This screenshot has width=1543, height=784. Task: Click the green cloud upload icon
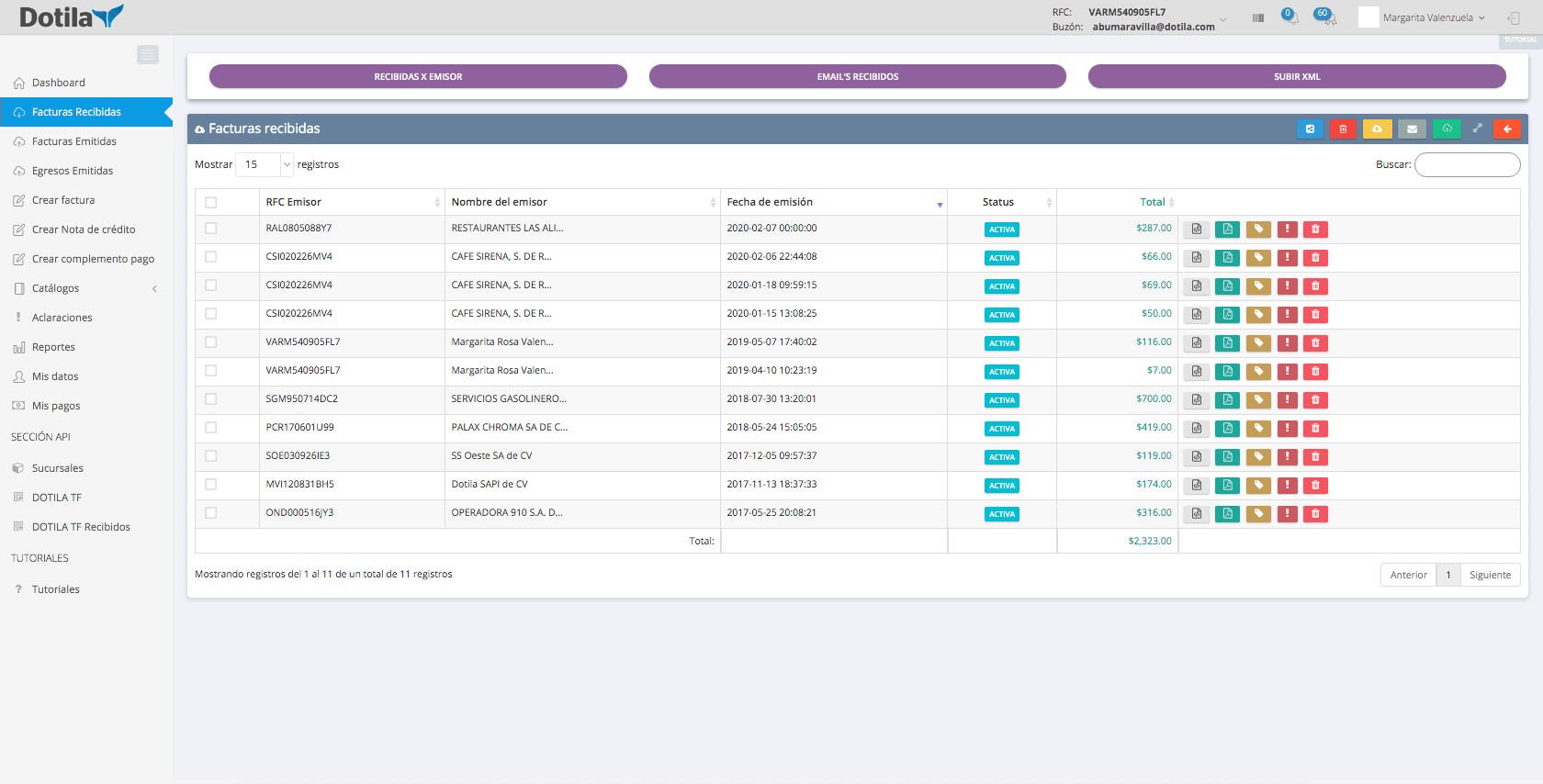pos(1447,129)
